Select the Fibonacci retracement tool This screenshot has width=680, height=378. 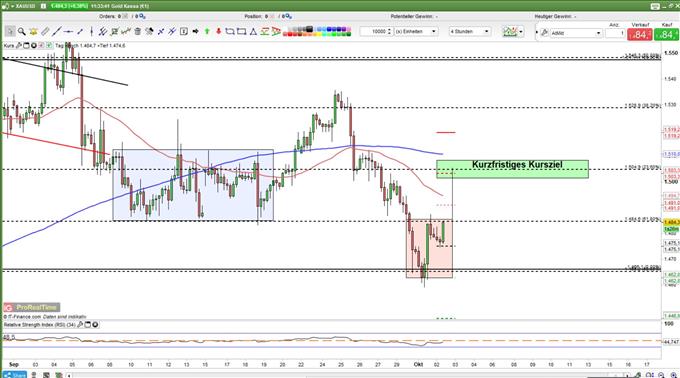114,31
